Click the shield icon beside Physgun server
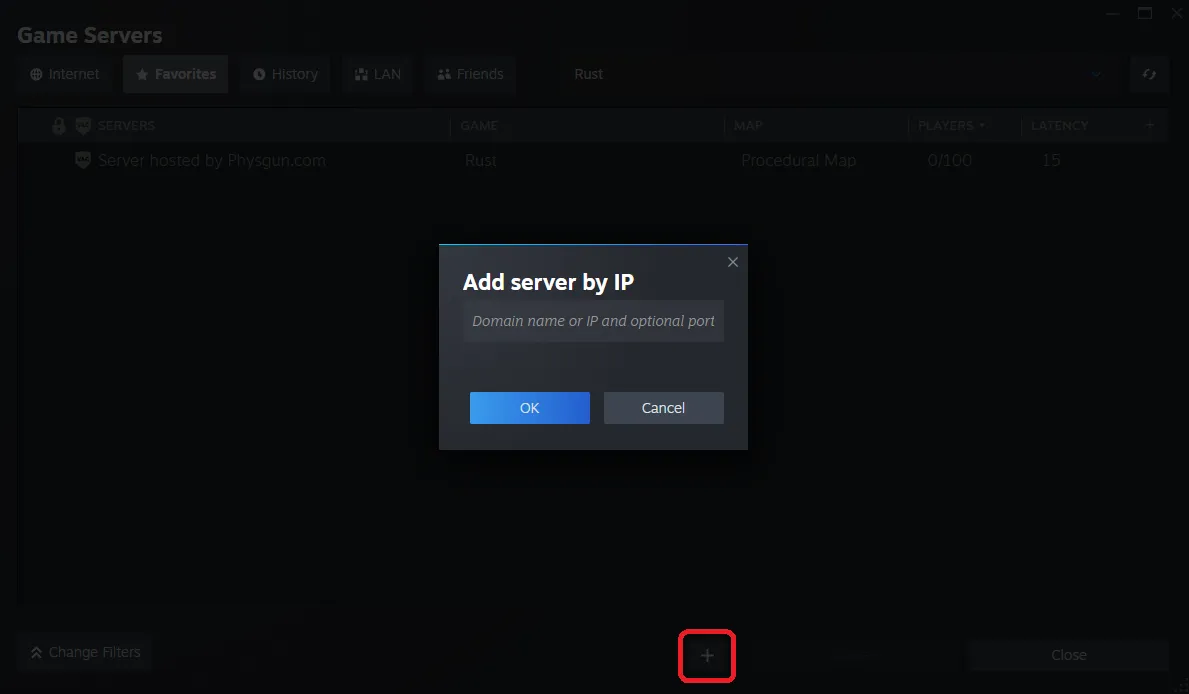This screenshot has width=1189, height=694. click(83, 160)
